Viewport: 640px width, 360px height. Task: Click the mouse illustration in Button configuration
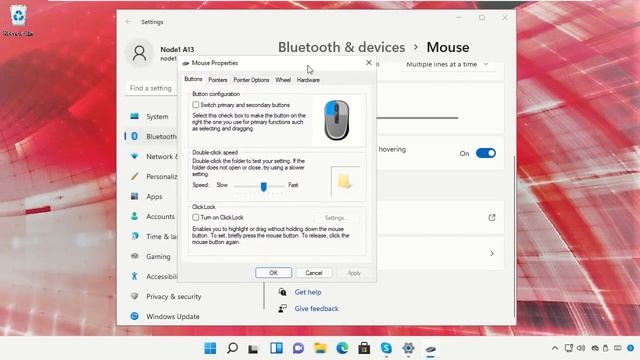[337, 120]
